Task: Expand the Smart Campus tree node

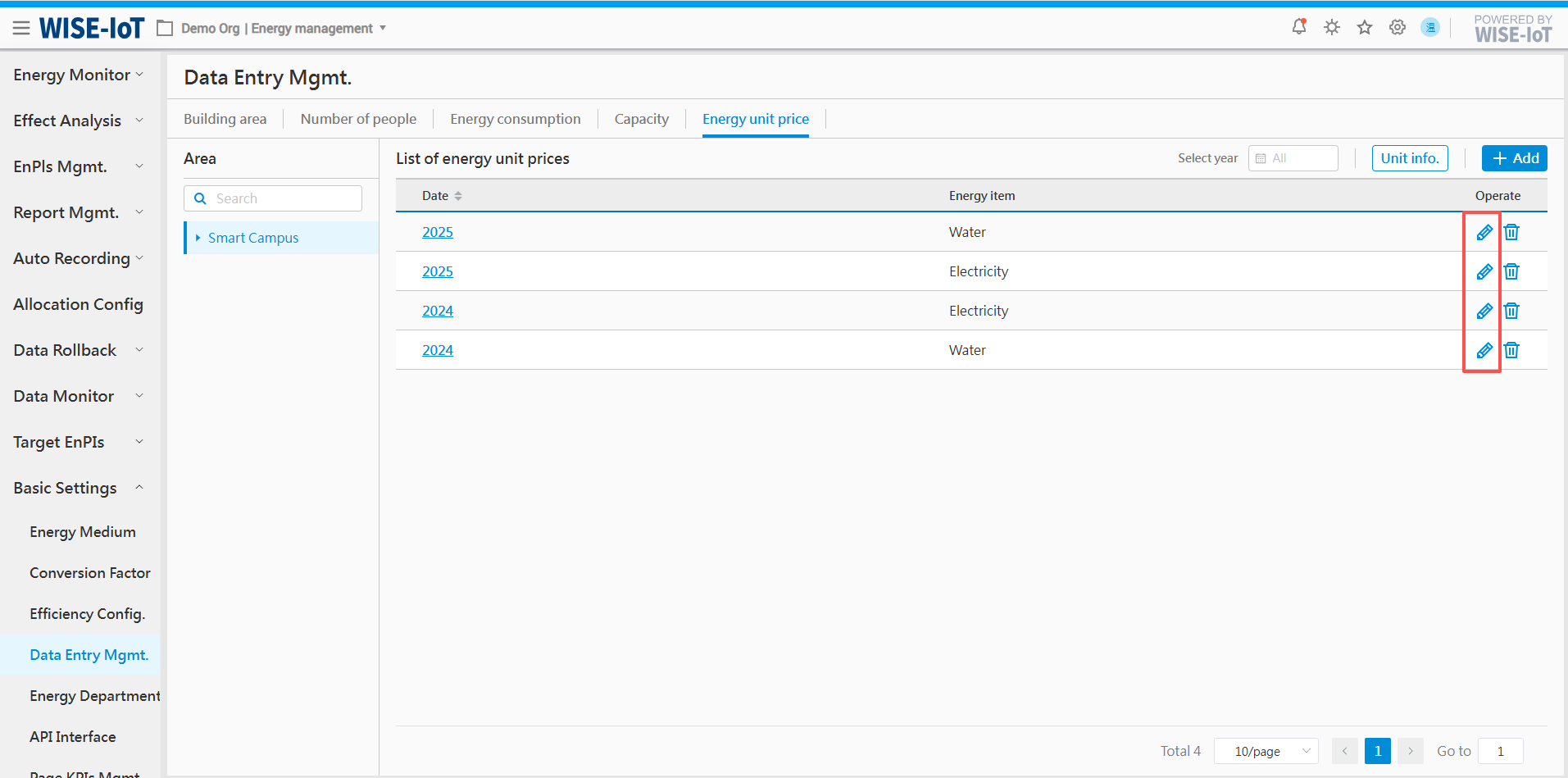Action: click(x=198, y=238)
